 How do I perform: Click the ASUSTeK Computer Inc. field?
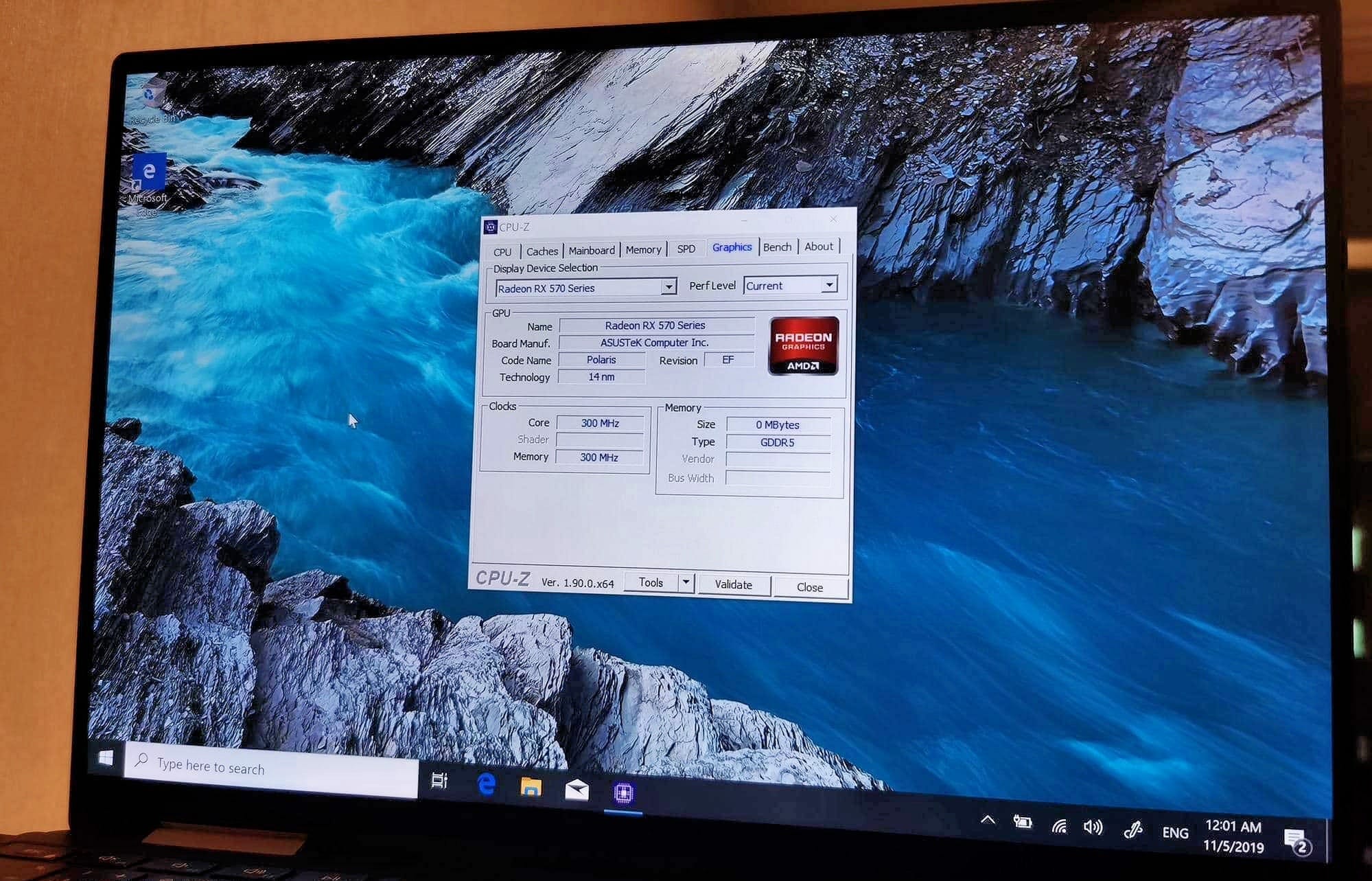pos(656,343)
